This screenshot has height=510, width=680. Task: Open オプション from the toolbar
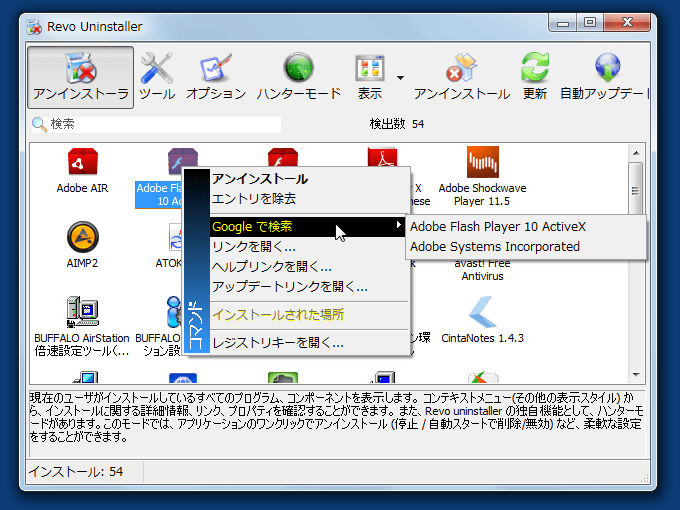(216, 77)
